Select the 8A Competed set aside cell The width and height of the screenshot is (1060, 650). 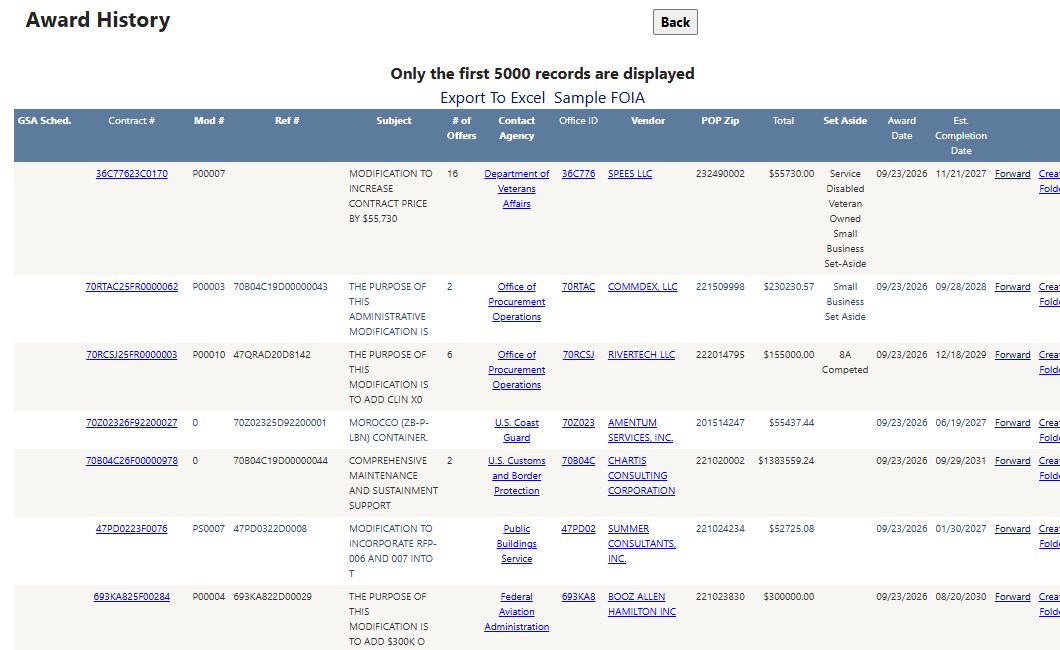(845, 362)
